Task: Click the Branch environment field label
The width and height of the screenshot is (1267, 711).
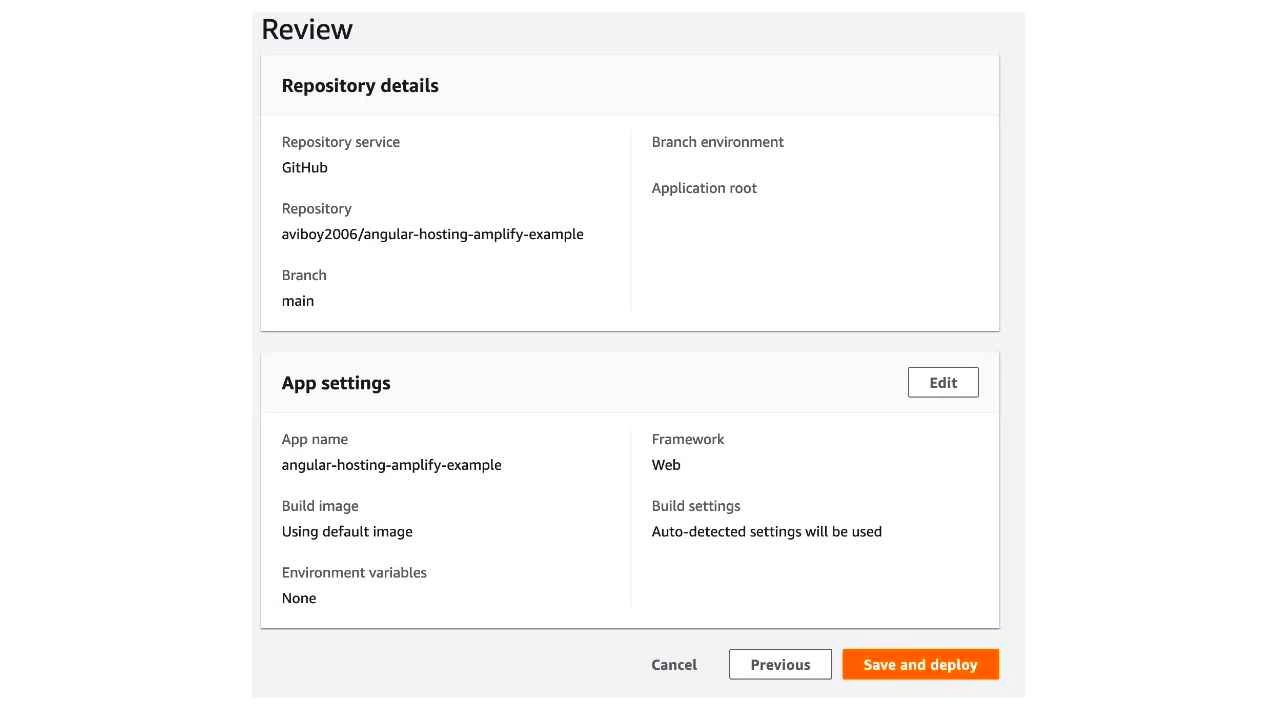Action: point(717,141)
